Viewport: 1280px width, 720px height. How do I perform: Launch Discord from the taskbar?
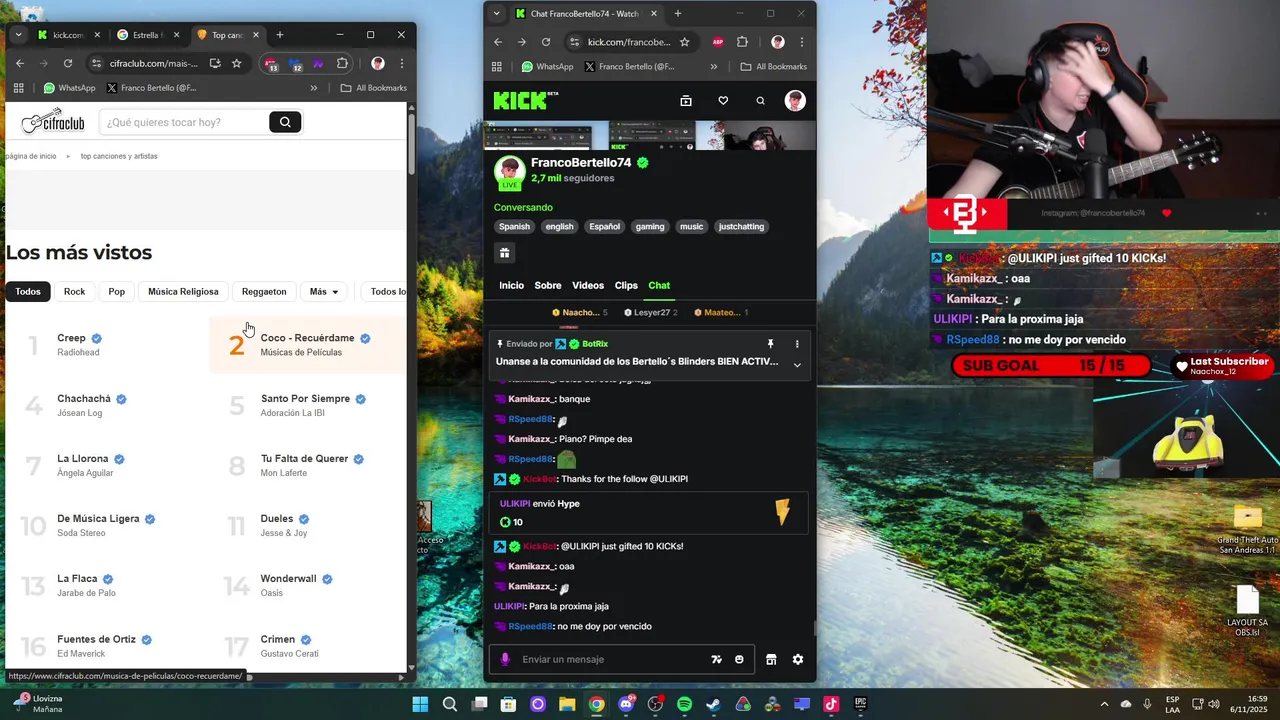pos(626,704)
